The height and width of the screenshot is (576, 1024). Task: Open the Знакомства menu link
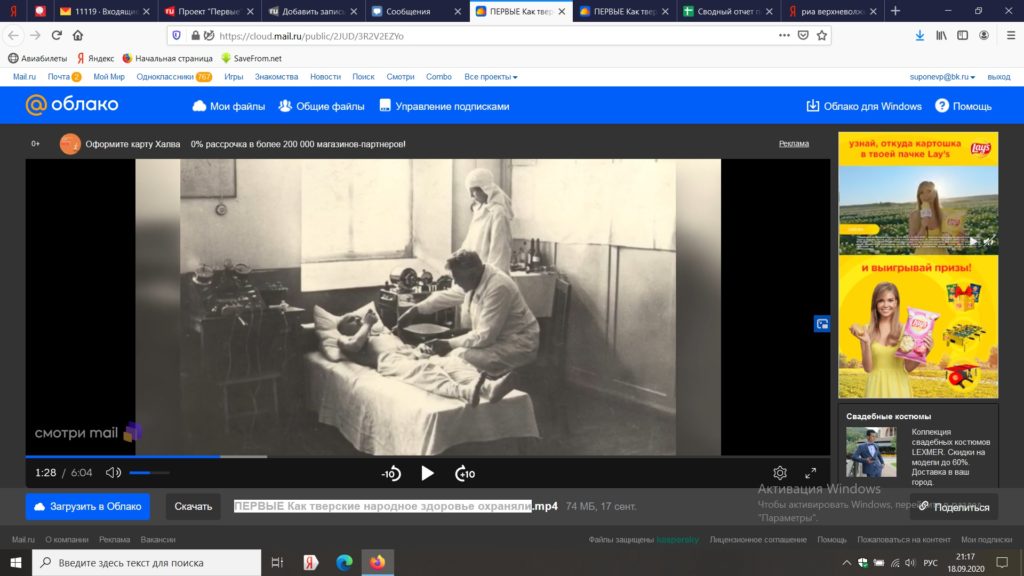tap(277, 76)
